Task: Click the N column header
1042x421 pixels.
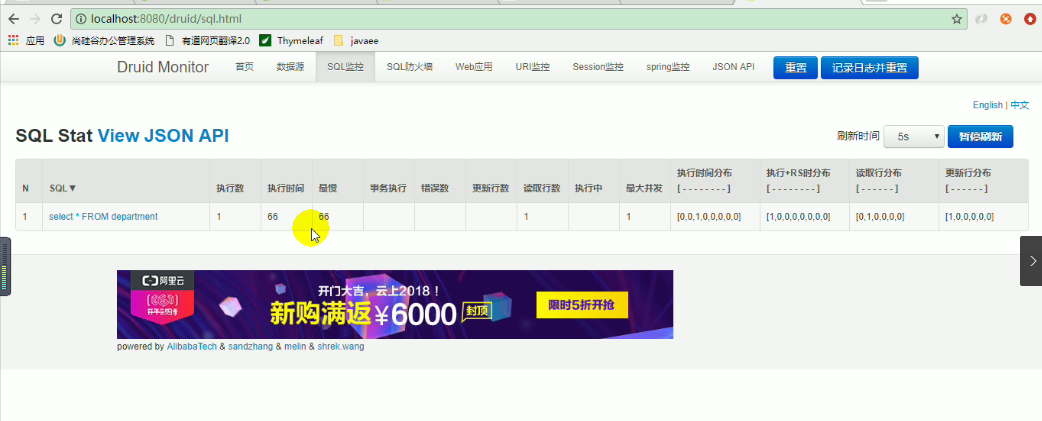Action: click(x=25, y=189)
